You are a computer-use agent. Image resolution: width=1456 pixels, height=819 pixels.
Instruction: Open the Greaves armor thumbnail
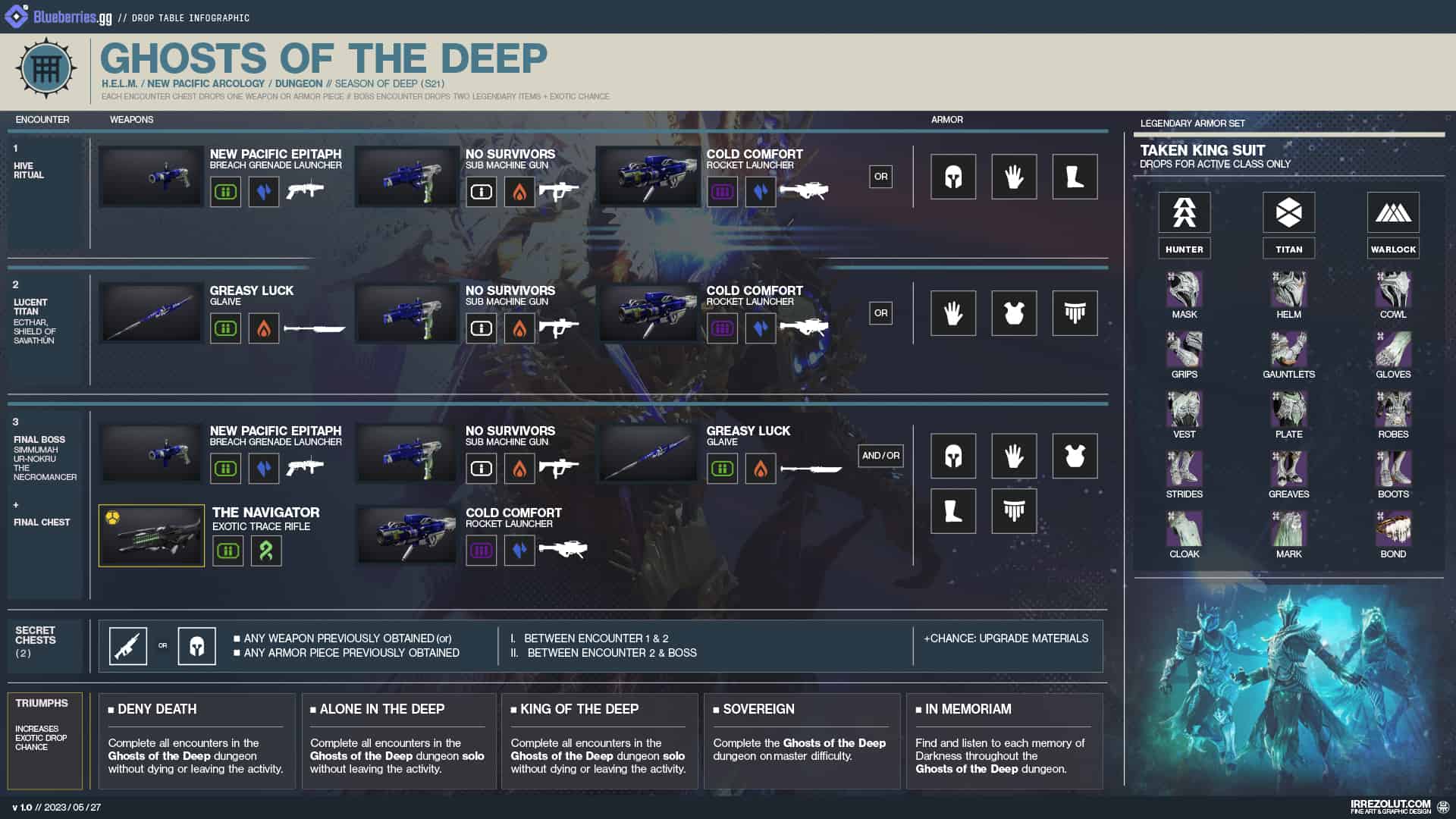pyautogui.click(x=1288, y=469)
